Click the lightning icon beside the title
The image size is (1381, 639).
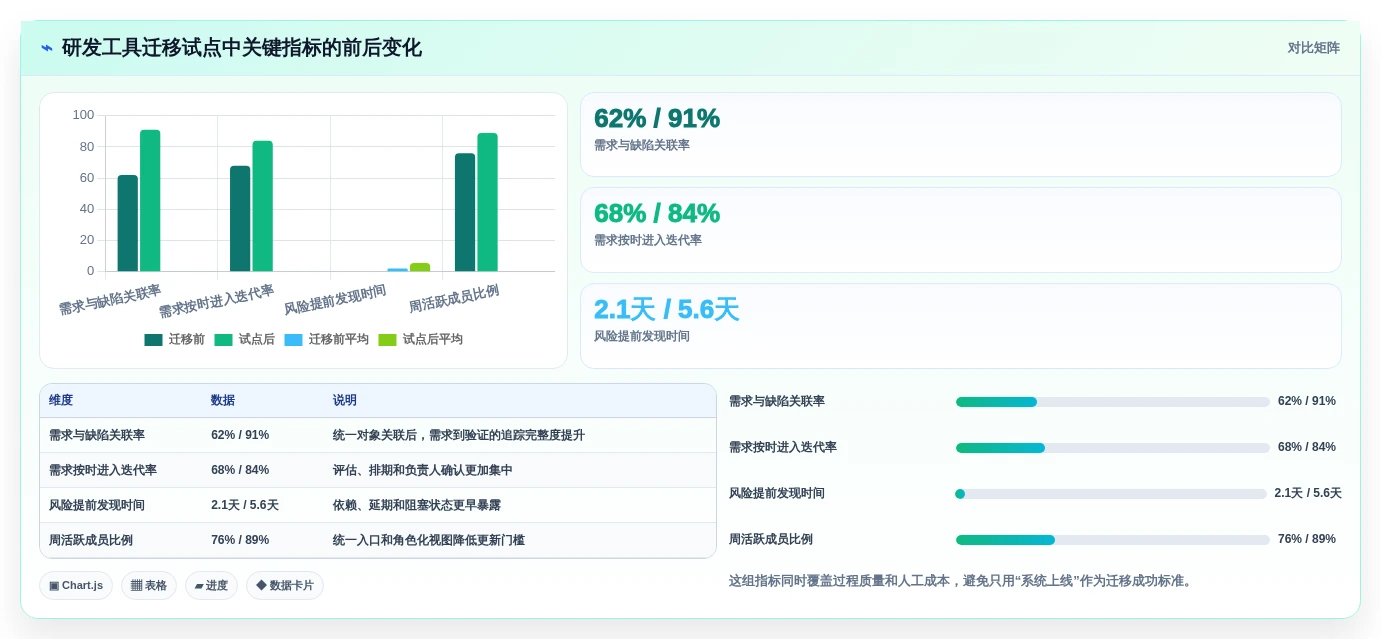tap(47, 48)
